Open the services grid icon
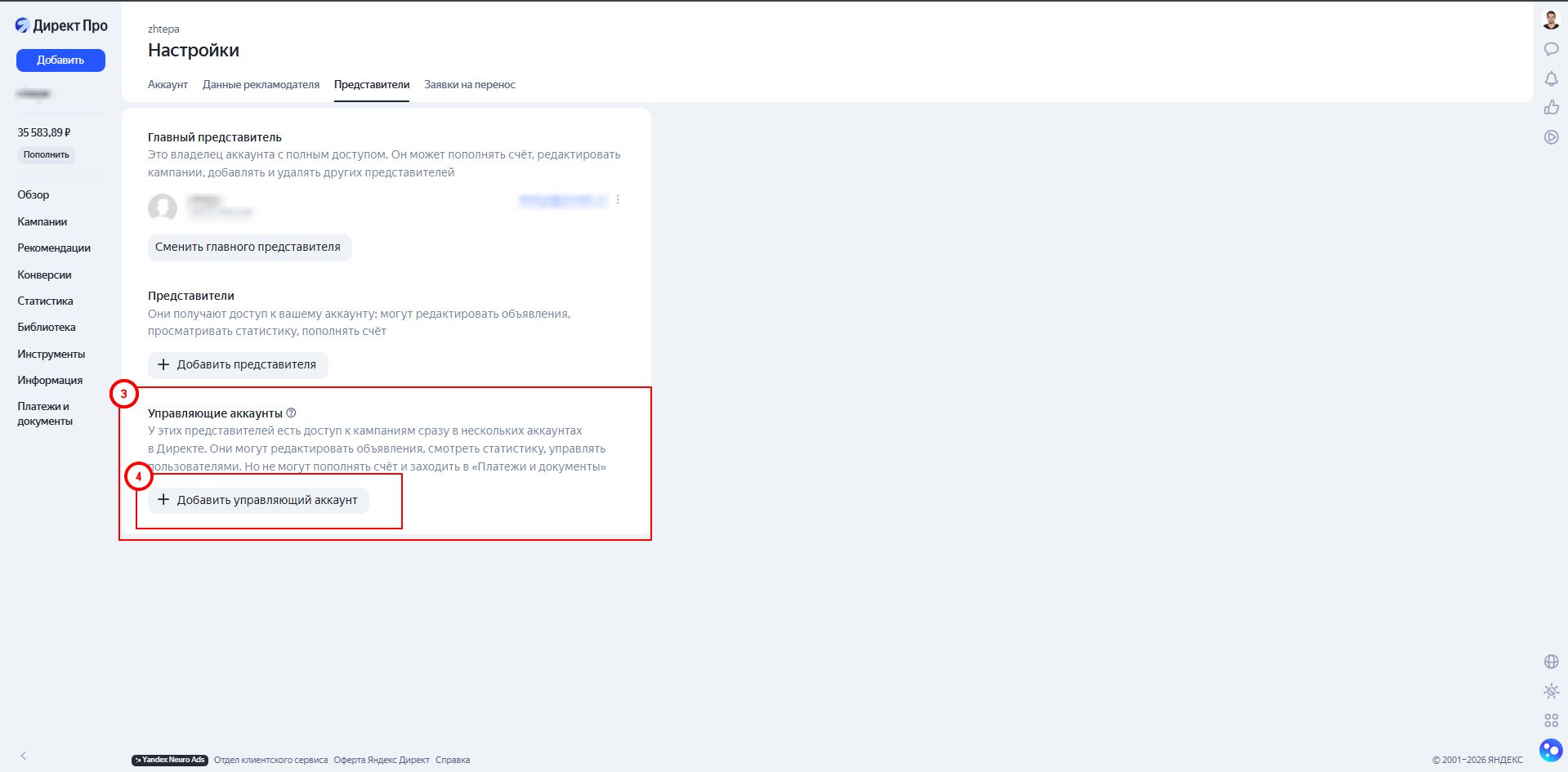Image resolution: width=1568 pixels, height=772 pixels. [1551, 721]
